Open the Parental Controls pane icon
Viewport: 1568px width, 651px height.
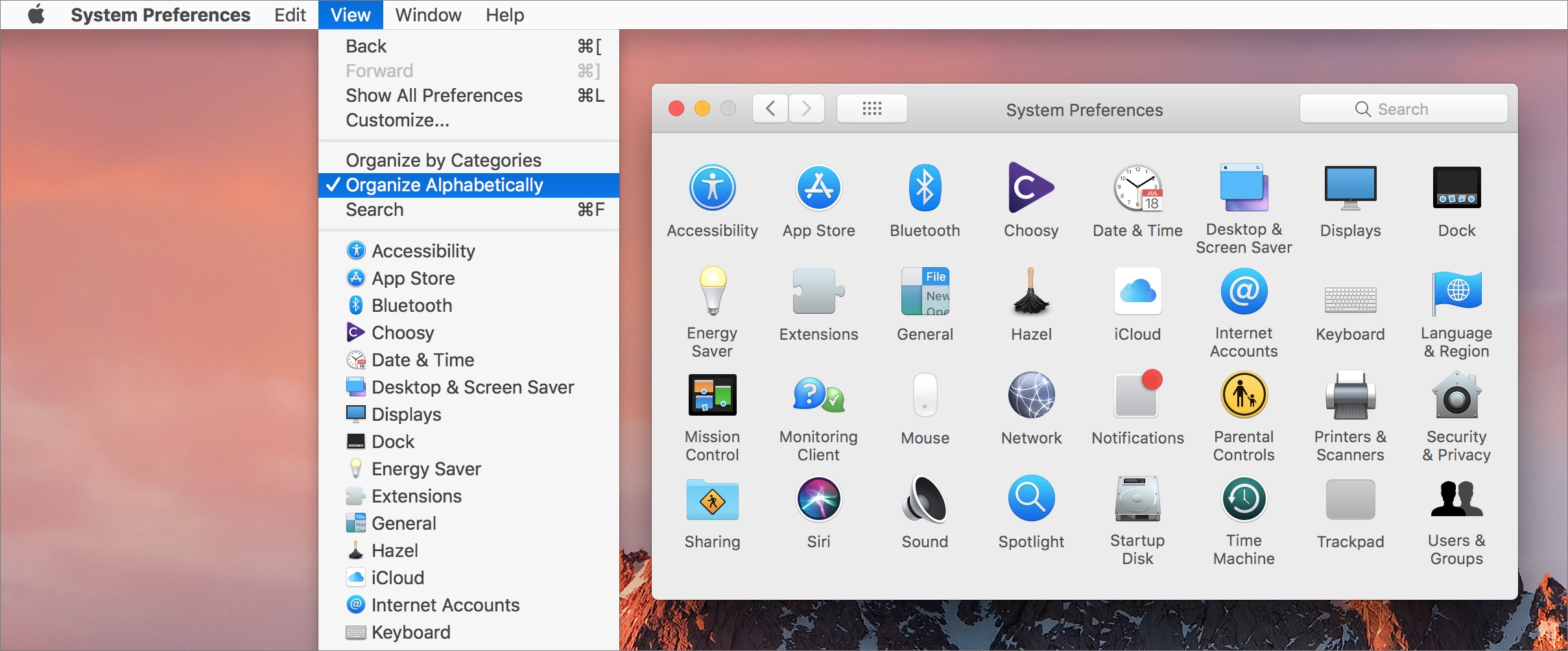coord(1244,395)
